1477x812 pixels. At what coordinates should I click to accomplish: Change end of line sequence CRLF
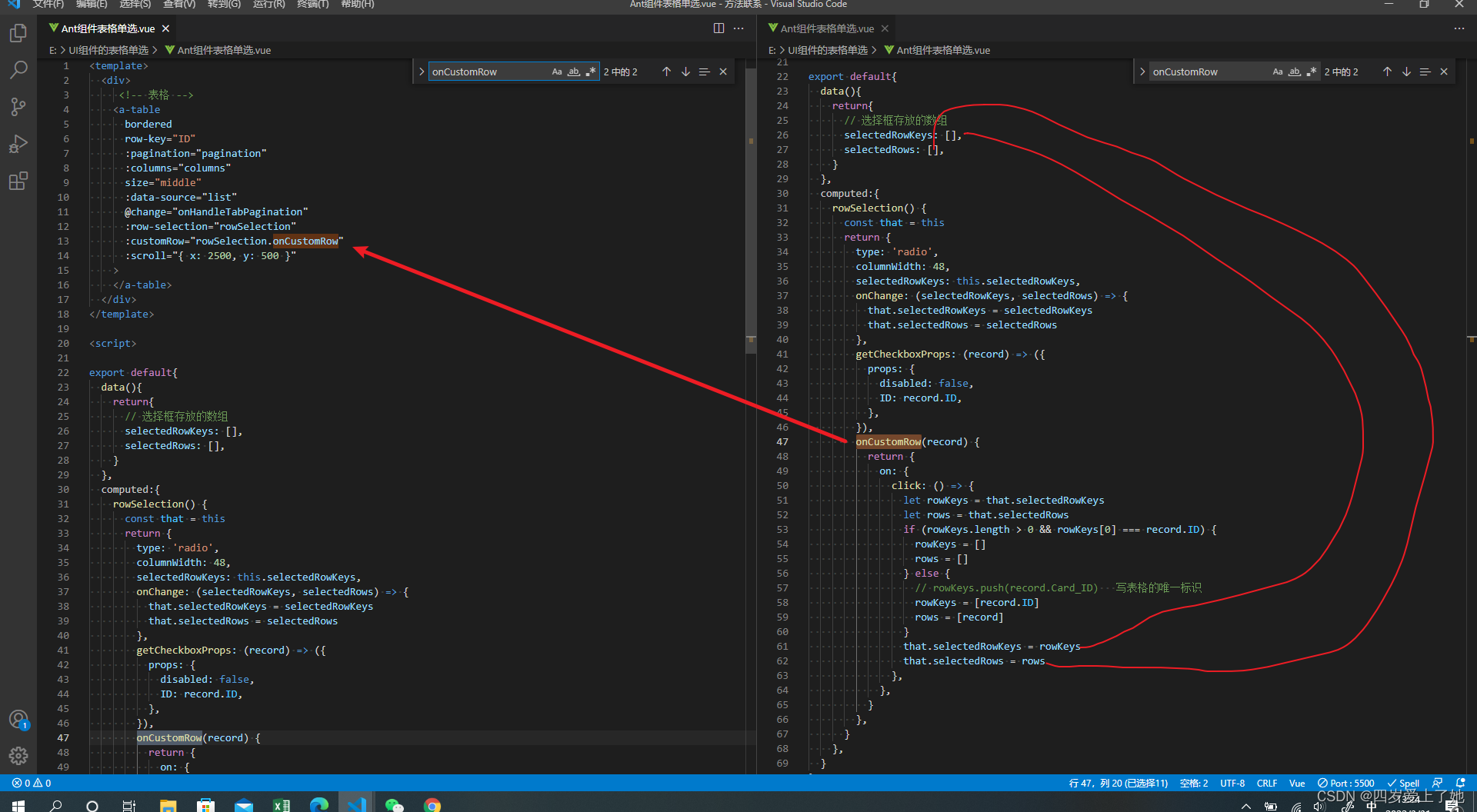[x=1267, y=783]
